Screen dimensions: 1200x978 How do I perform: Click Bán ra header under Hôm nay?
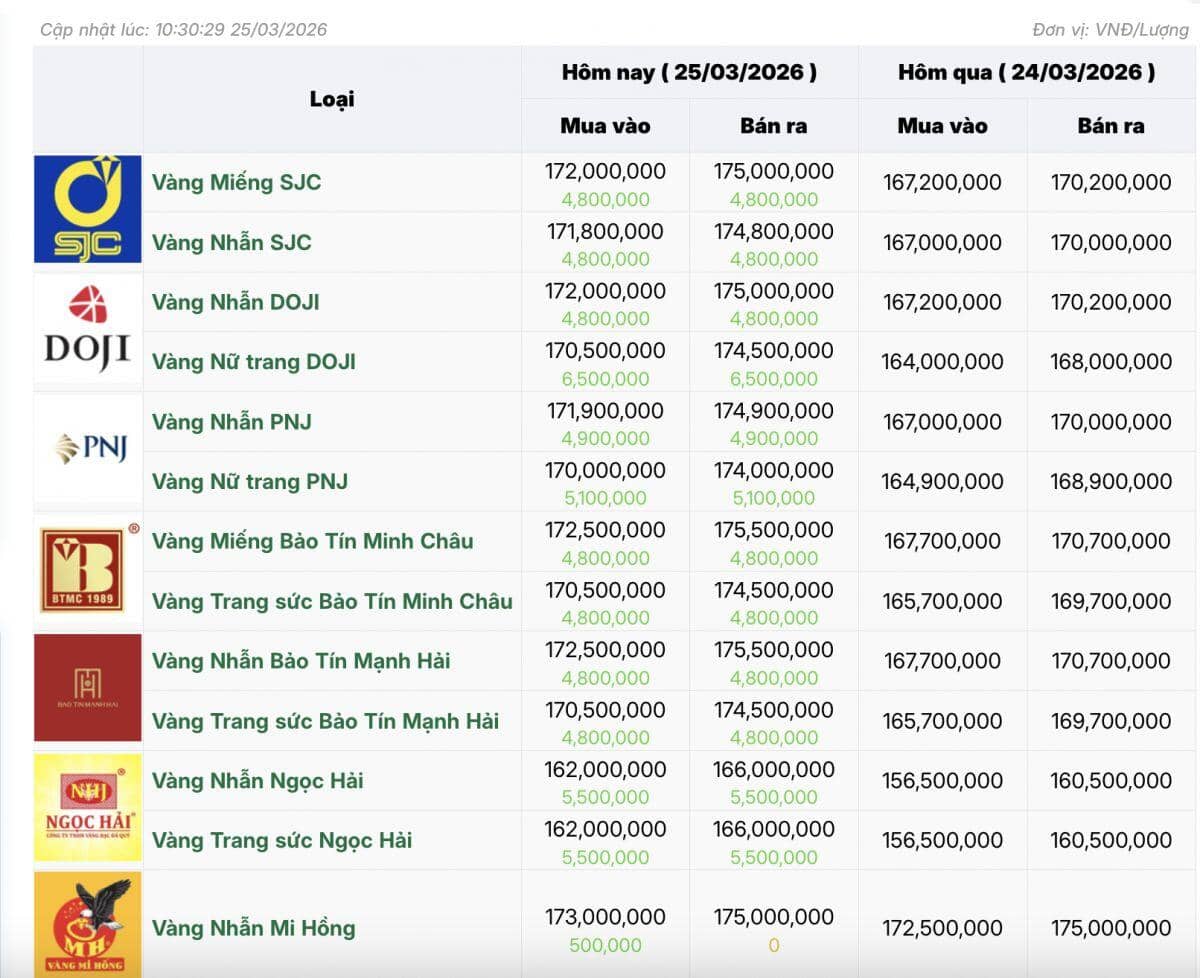[x=773, y=126]
